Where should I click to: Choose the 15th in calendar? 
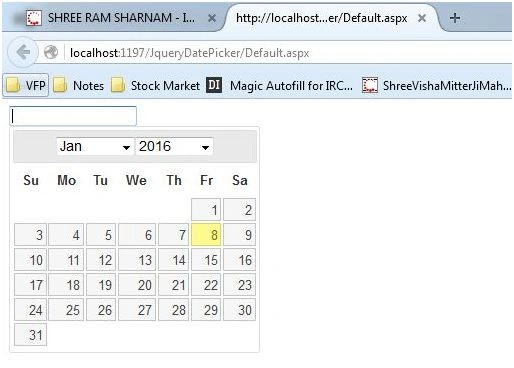pos(206,260)
